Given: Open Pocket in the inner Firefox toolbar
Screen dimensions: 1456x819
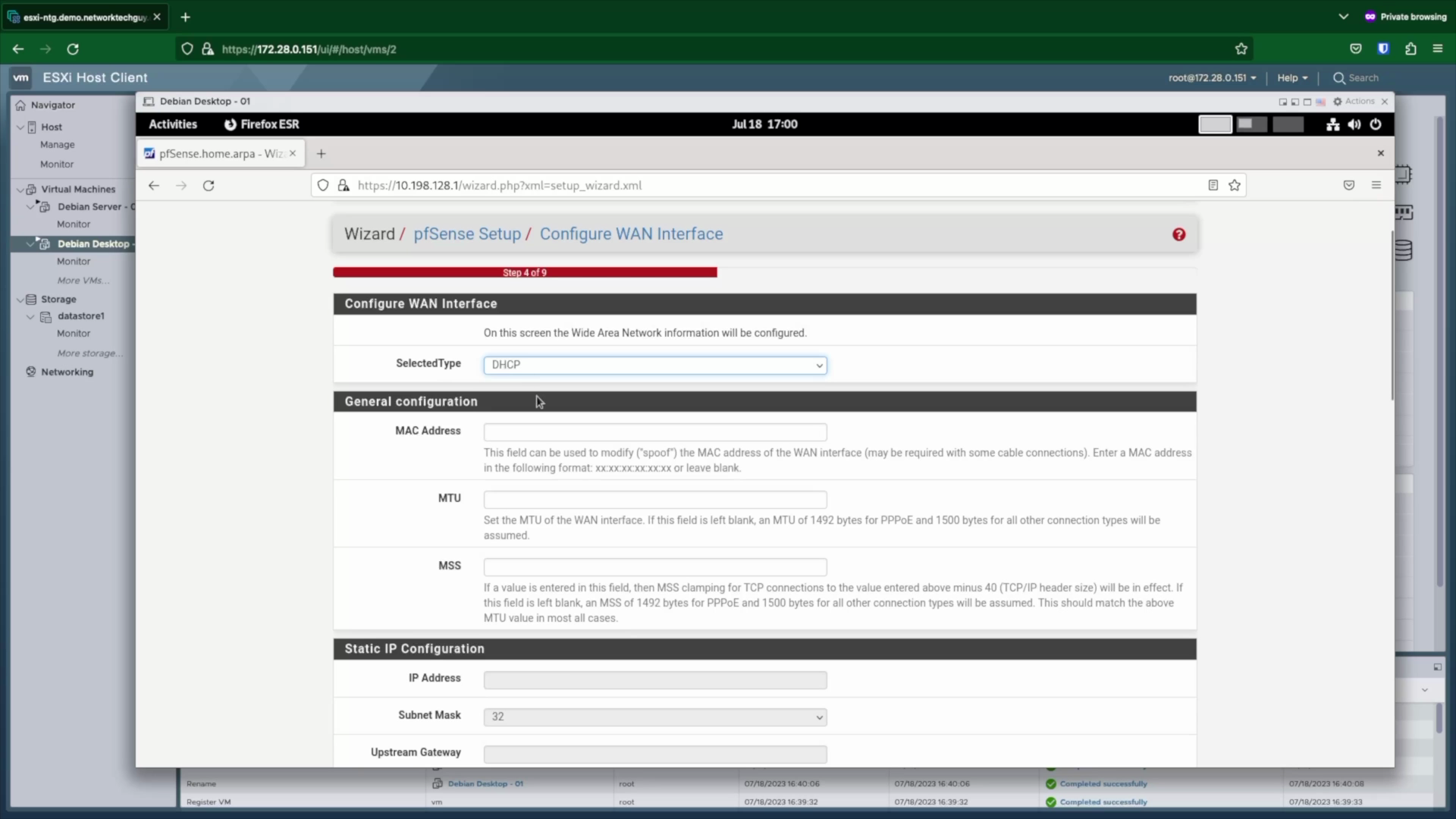Looking at the screenshot, I should [x=1349, y=185].
